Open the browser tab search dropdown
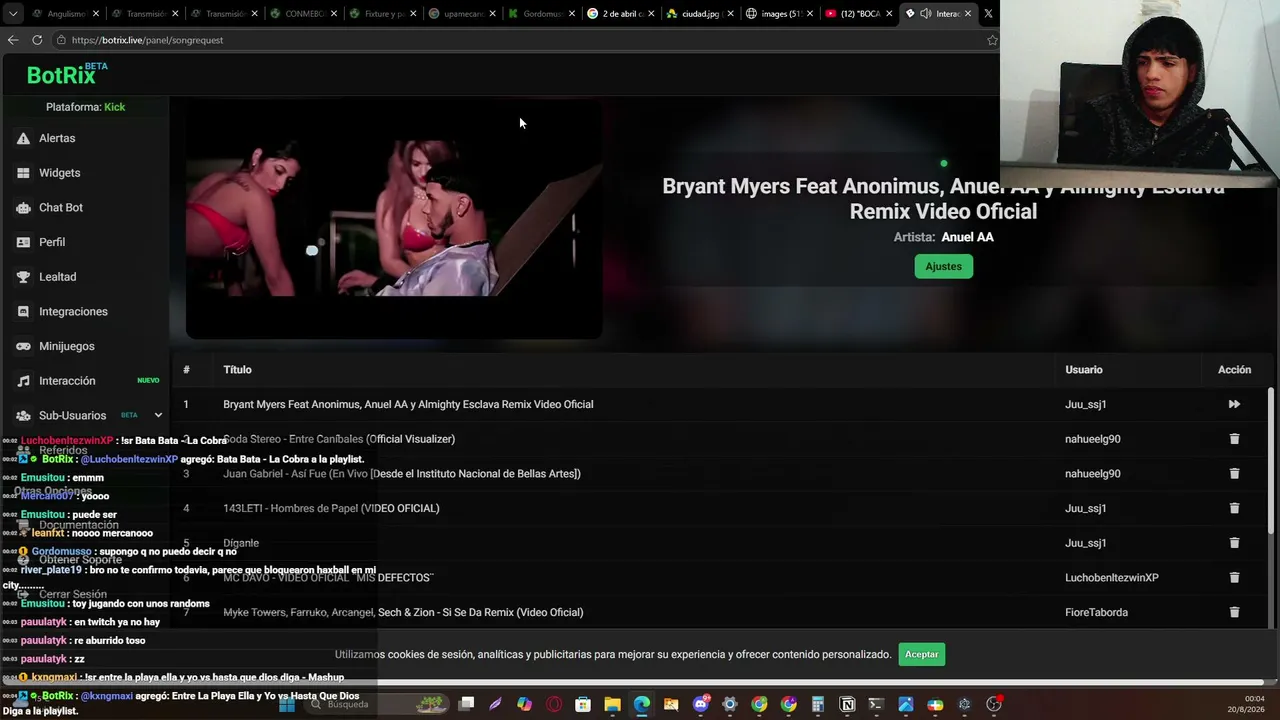This screenshot has width=1280, height=720. [x=13, y=14]
